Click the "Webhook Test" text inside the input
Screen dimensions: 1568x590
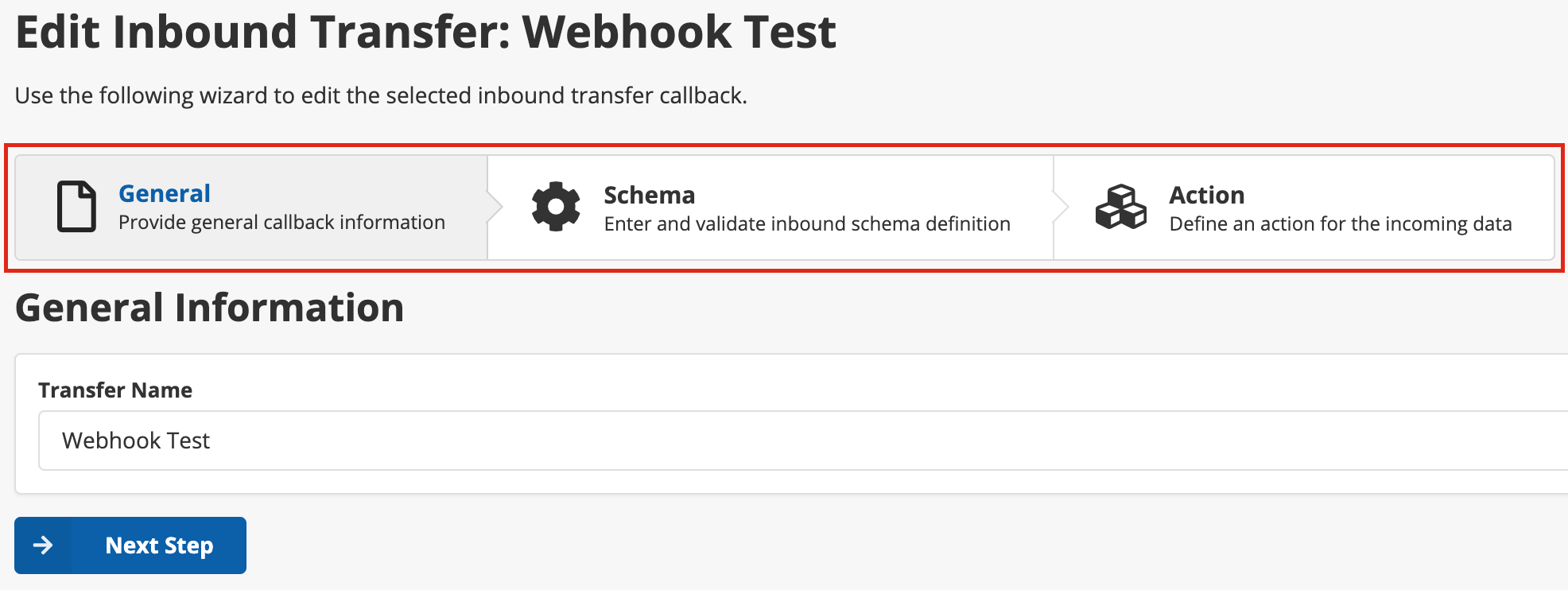point(136,441)
